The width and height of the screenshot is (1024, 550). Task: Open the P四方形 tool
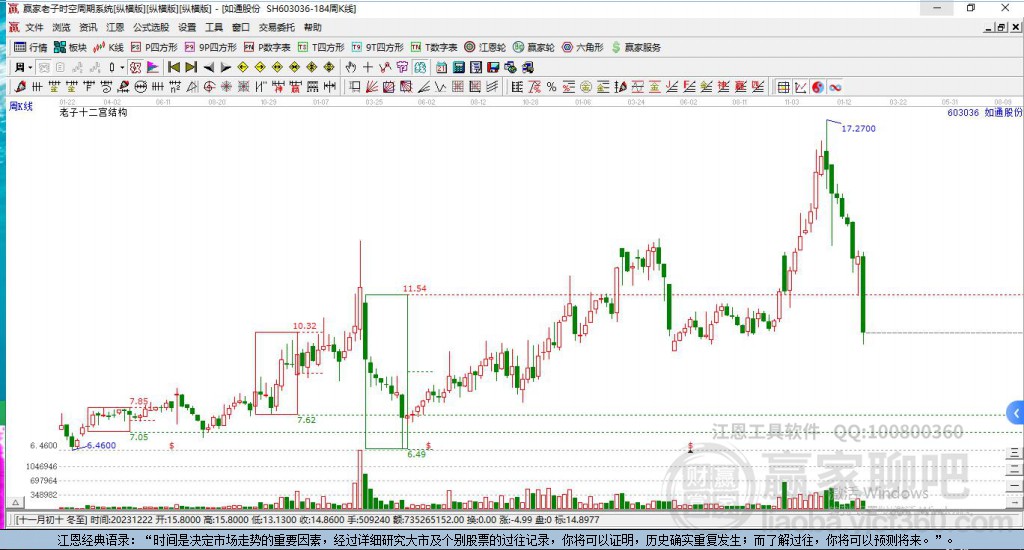154,47
